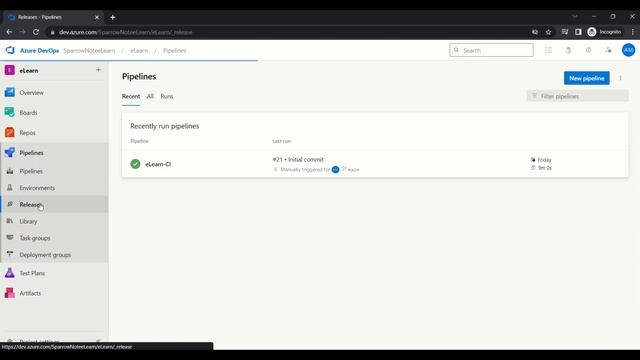Screen dimensions: 640x360
Task: Click the browser forward arrow
Action: [22, 32]
